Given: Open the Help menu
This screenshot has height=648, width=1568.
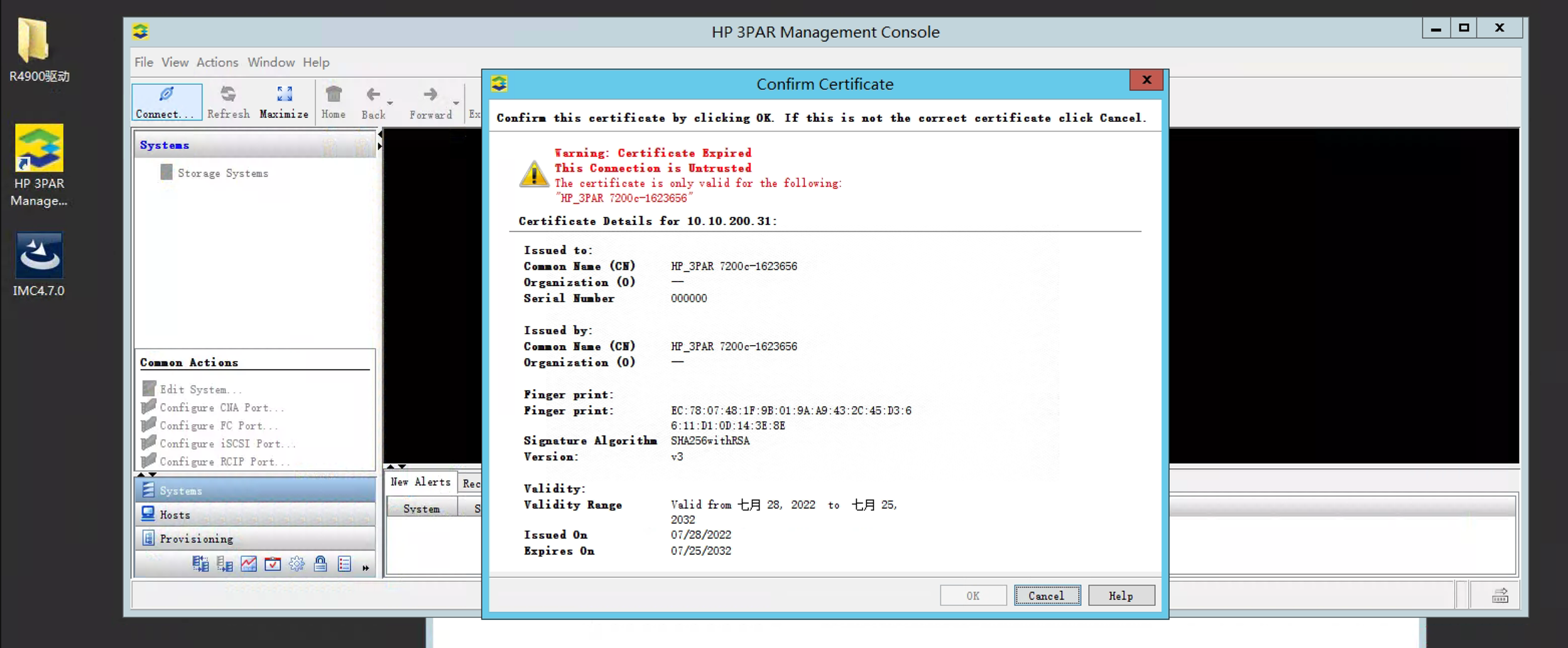Looking at the screenshot, I should click(316, 62).
